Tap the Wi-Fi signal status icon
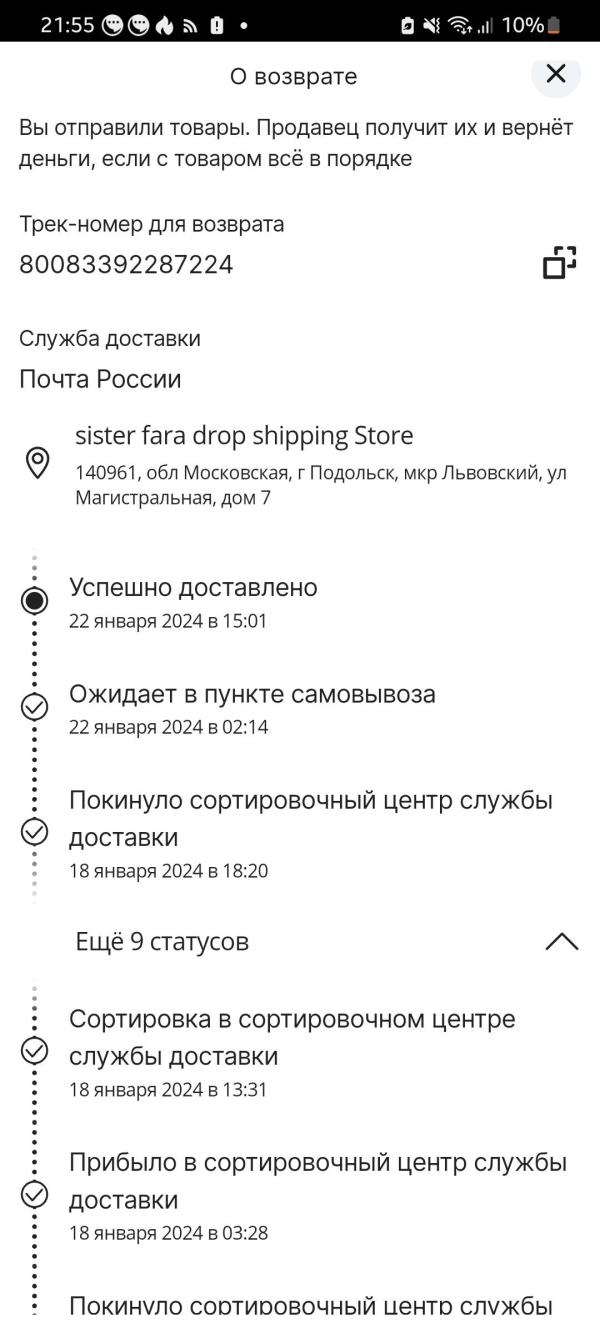This screenshot has width=600, height=1332. (460, 26)
